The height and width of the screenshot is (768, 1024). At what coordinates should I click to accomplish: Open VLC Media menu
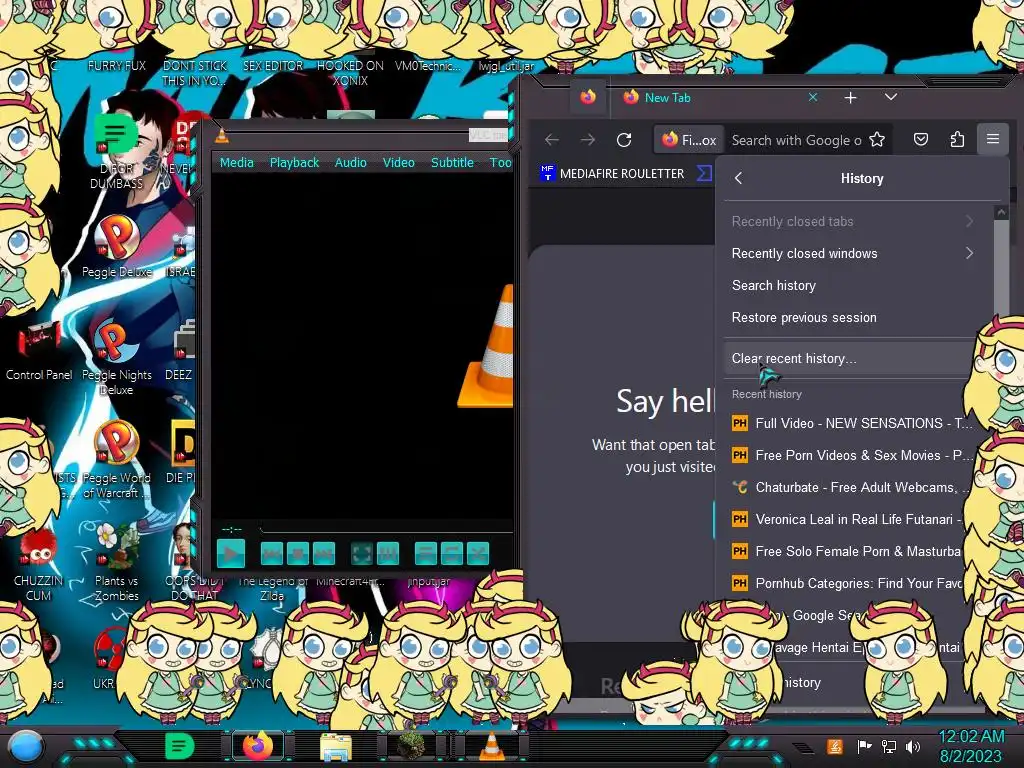pos(236,163)
